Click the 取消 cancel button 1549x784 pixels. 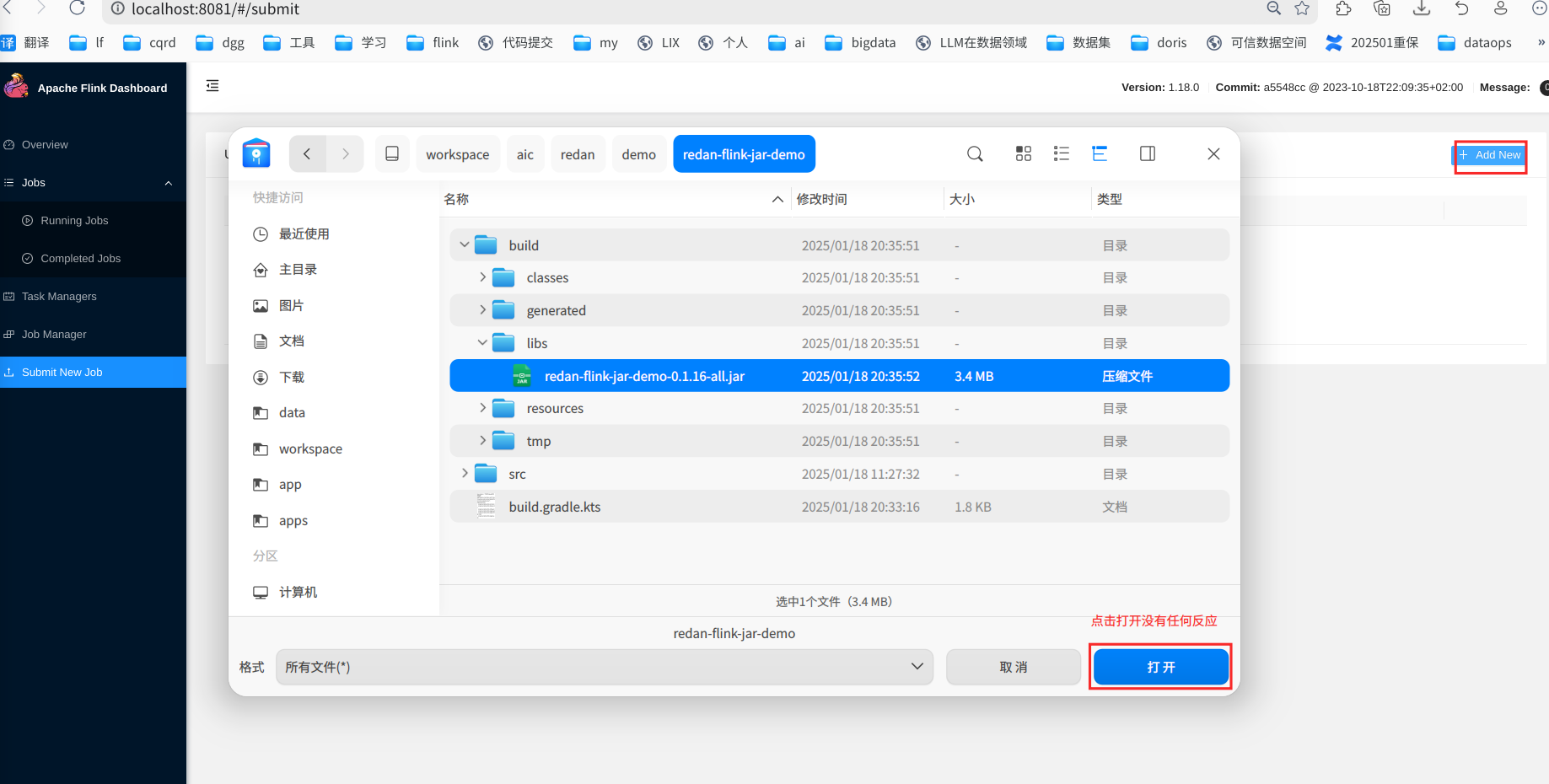[x=1013, y=667]
